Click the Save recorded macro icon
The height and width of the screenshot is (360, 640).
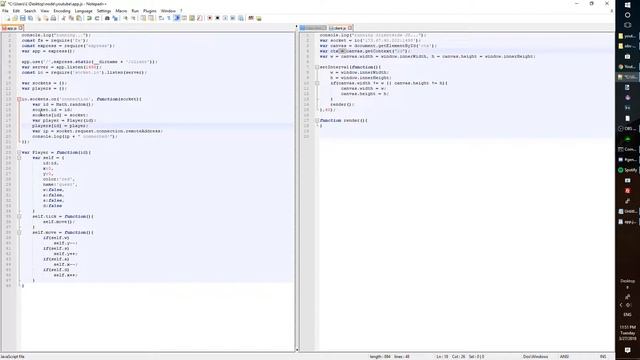240,18
